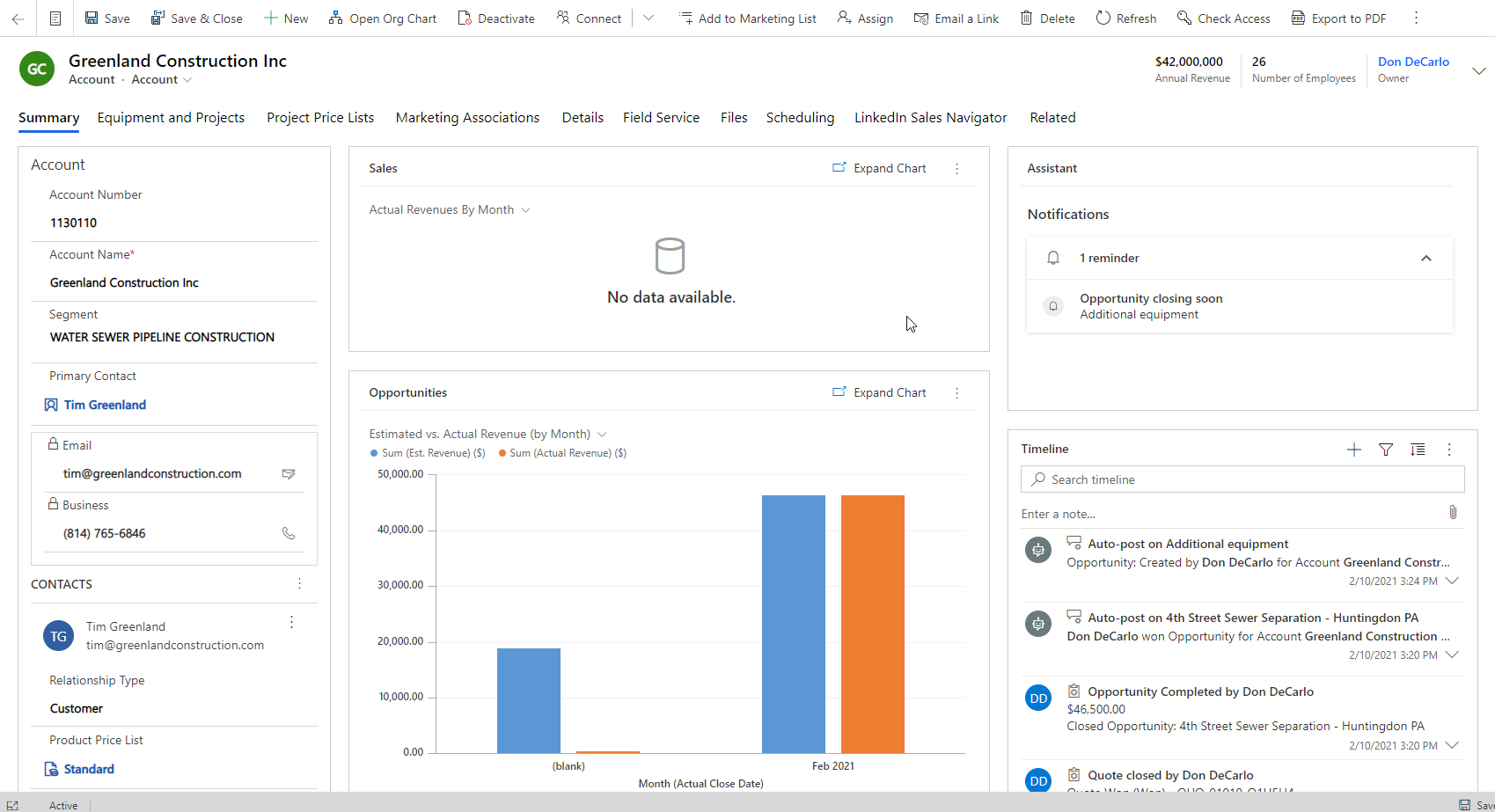Expand Chart in the Sales section

click(879, 168)
